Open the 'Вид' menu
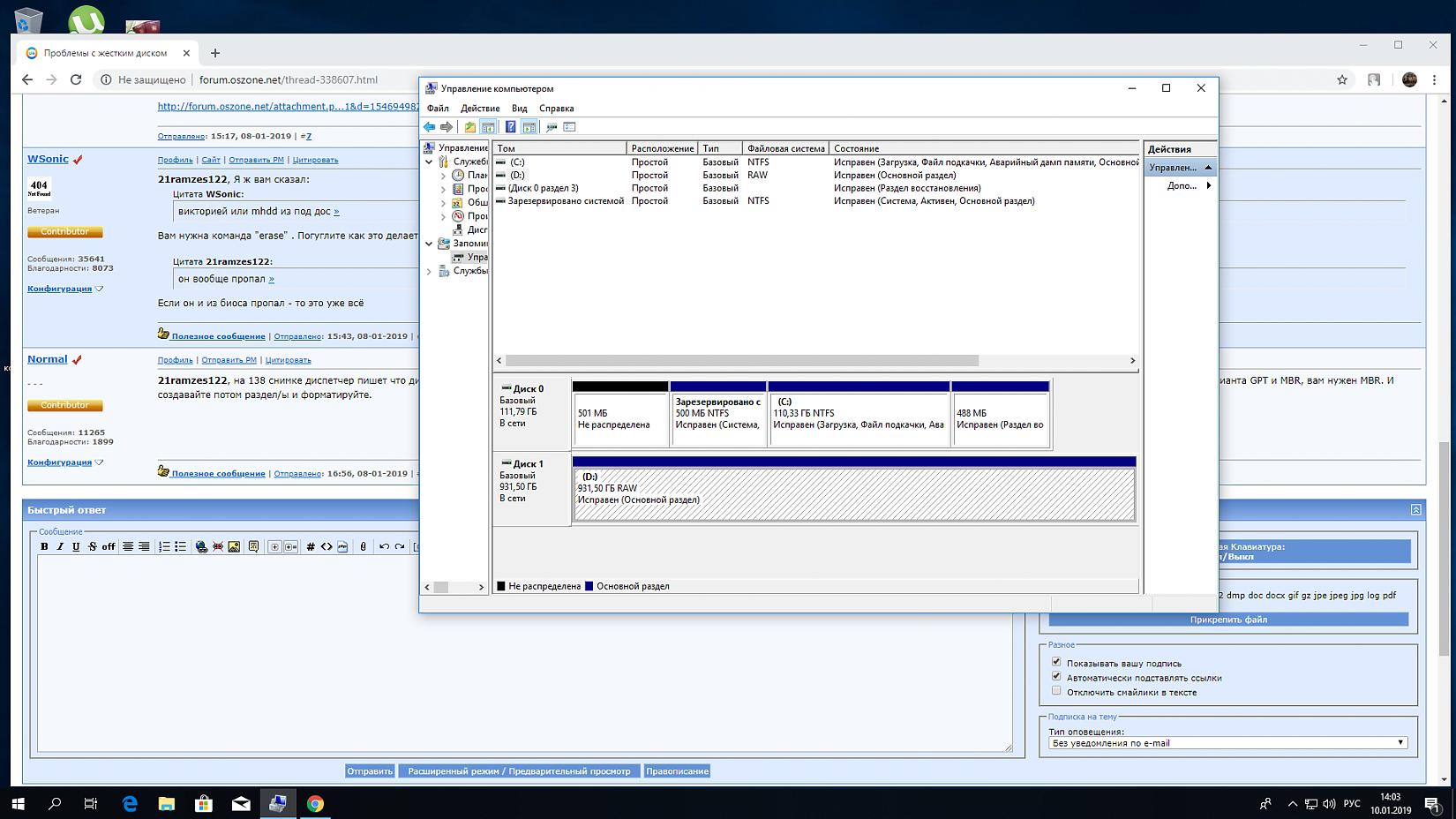 coord(520,109)
